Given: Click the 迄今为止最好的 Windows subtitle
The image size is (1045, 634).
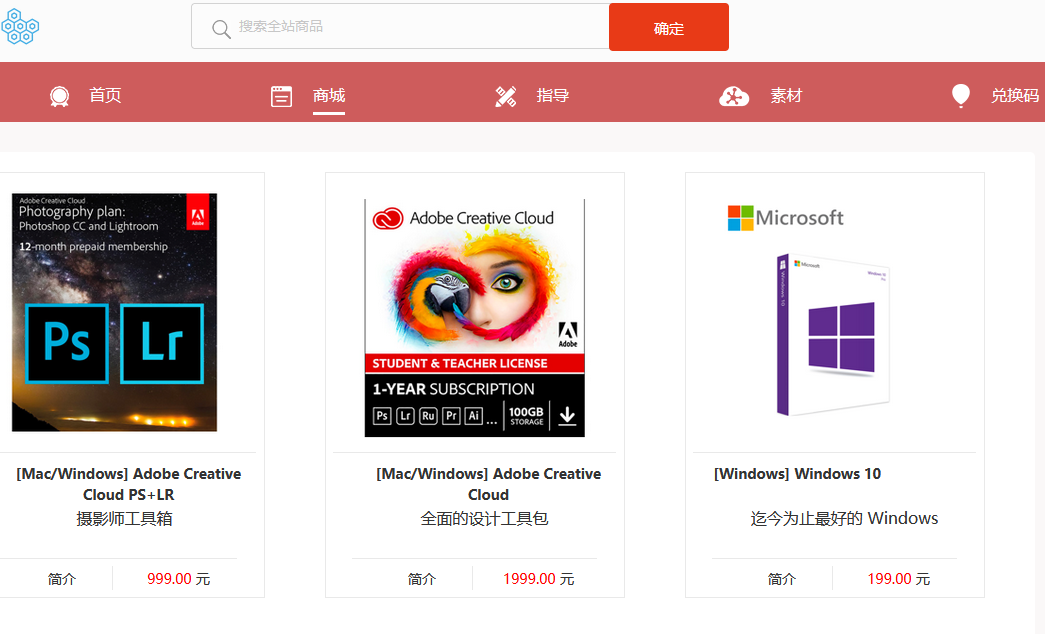Looking at the screenshot, I should coord(844,519).
